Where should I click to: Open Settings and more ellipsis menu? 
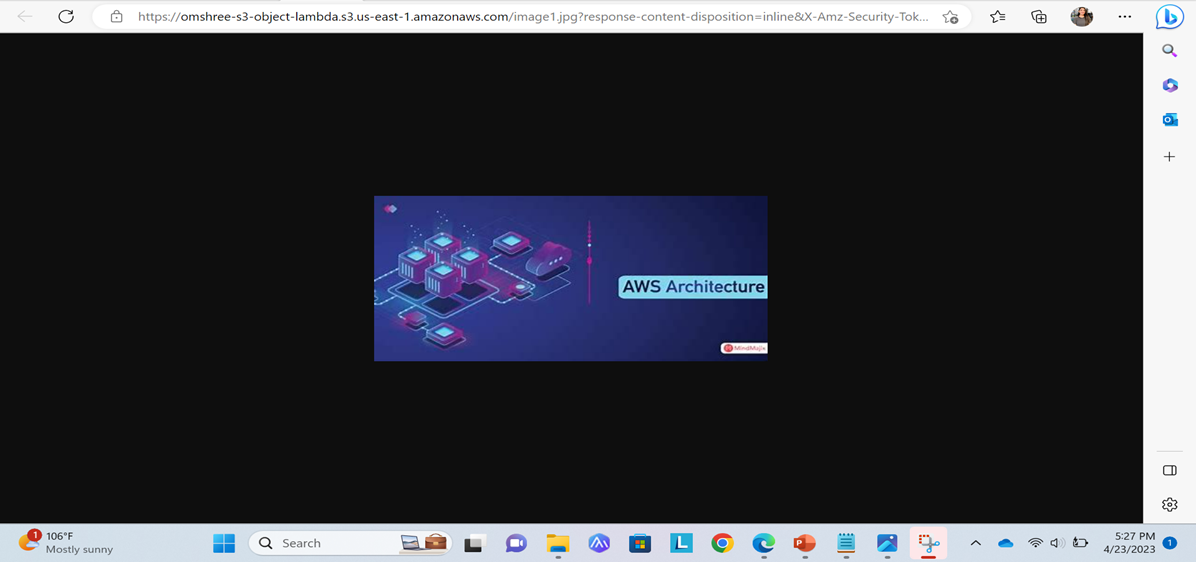click(x=1125, y=17)
